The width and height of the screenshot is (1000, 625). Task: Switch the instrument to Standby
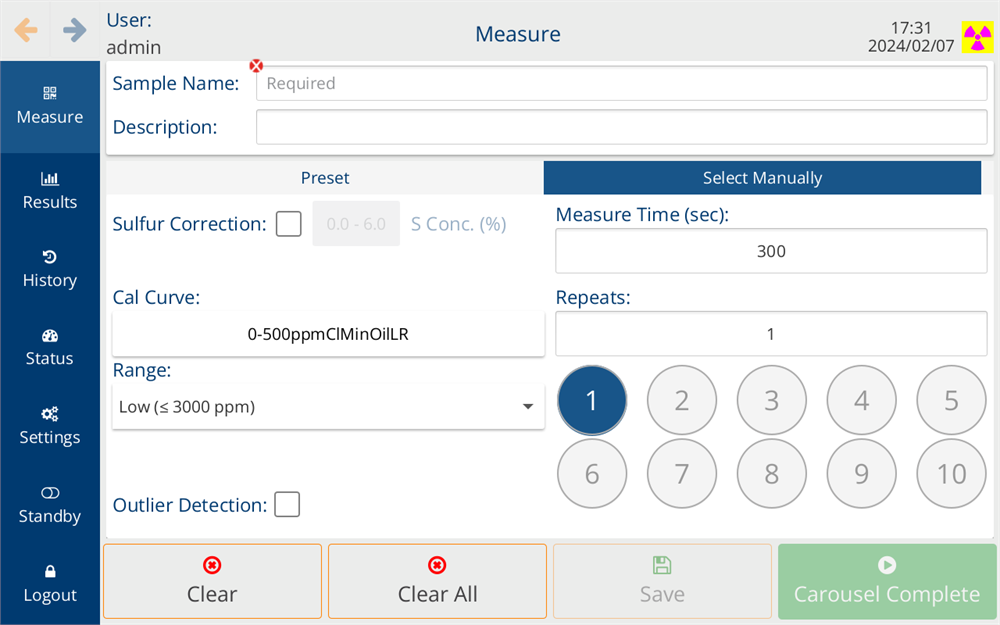(x=50, y=505)
